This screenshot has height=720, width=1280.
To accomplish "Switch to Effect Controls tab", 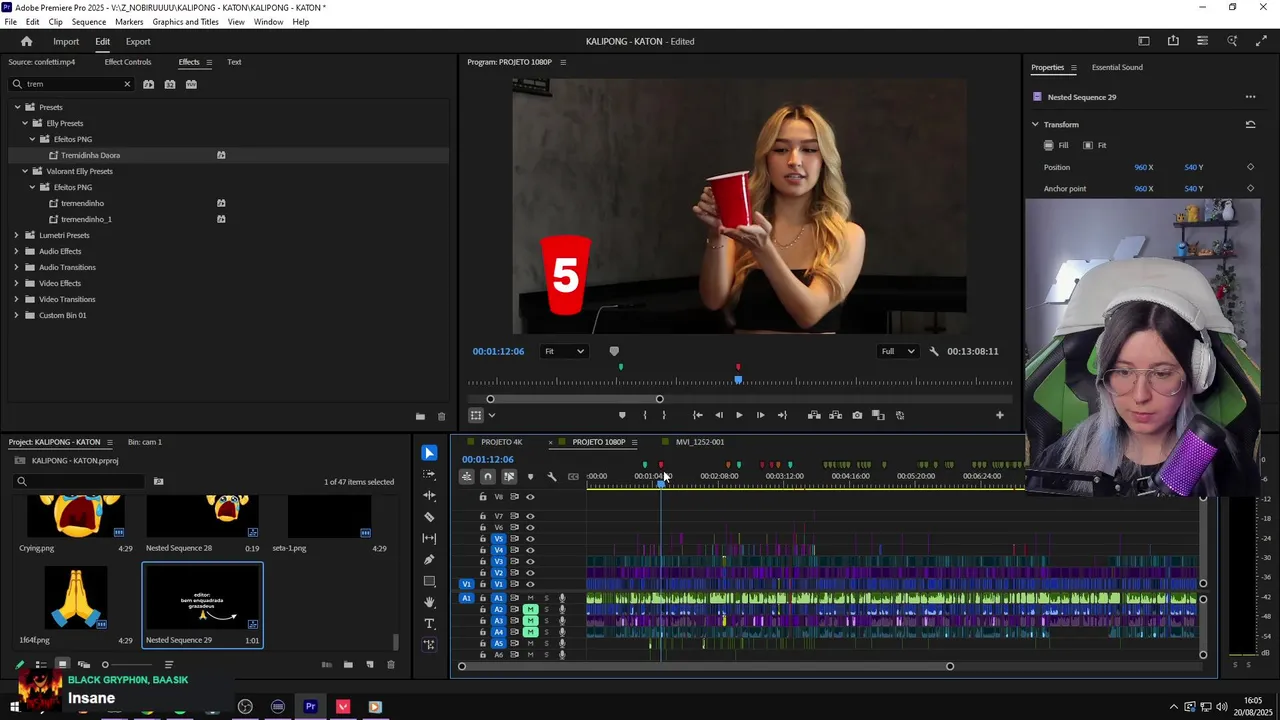I will (x=128, y=62).
